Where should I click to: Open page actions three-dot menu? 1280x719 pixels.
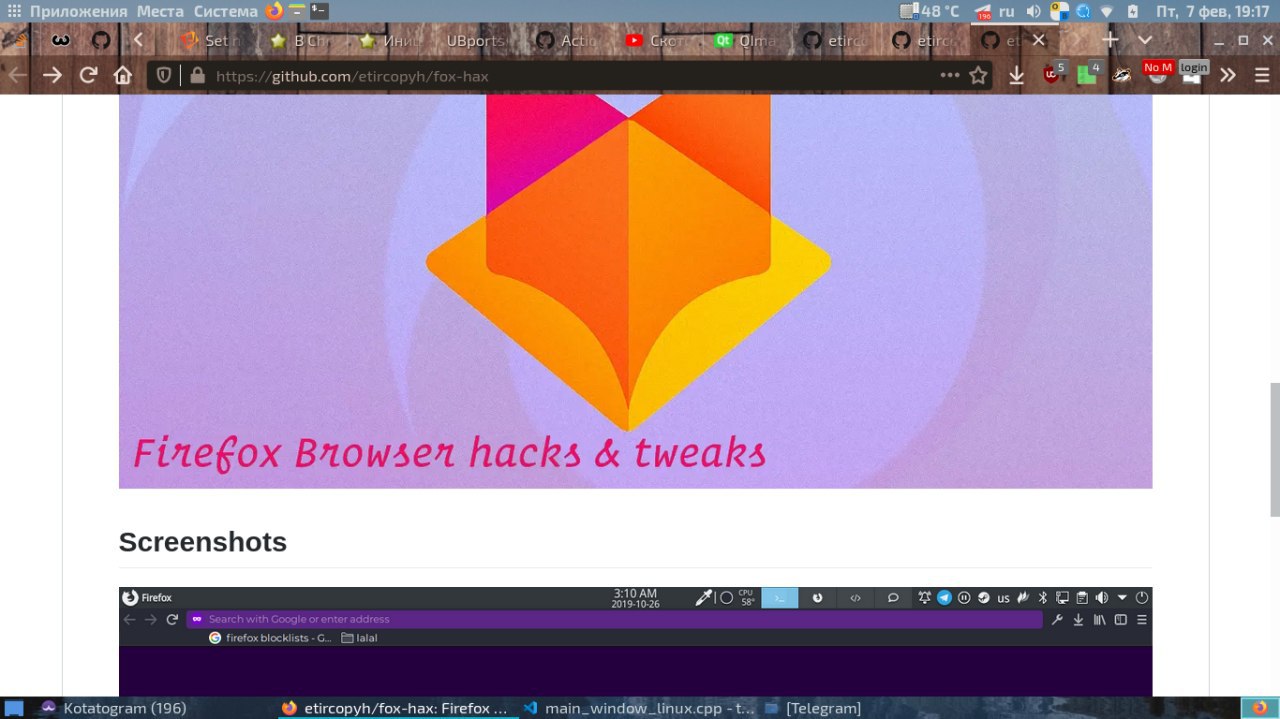(950, 75)
